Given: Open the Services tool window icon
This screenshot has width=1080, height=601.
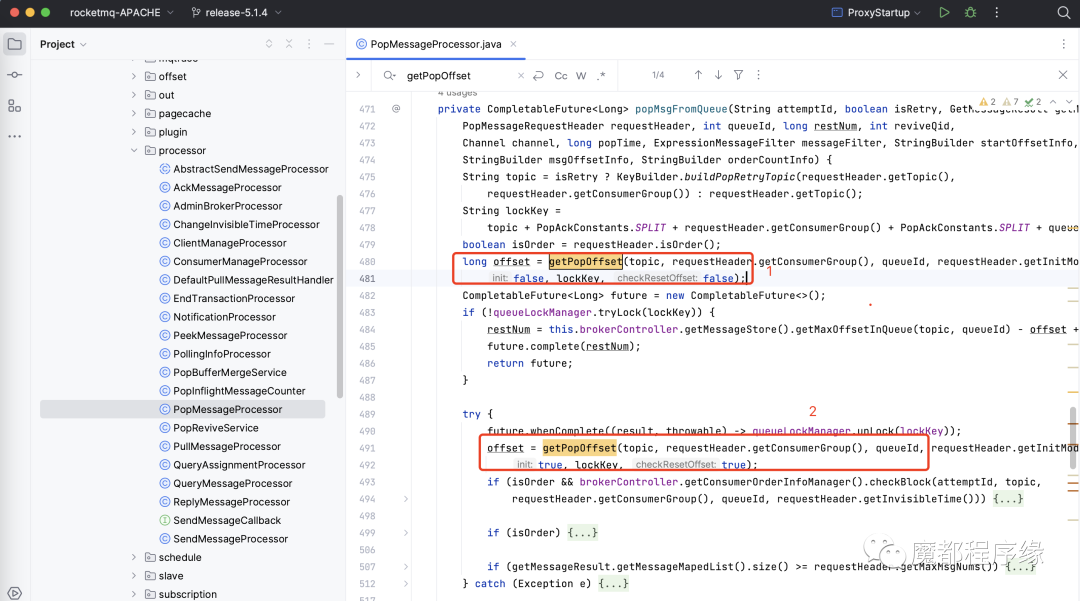Looking at the screenshot, I should click(x=14, y=593).
